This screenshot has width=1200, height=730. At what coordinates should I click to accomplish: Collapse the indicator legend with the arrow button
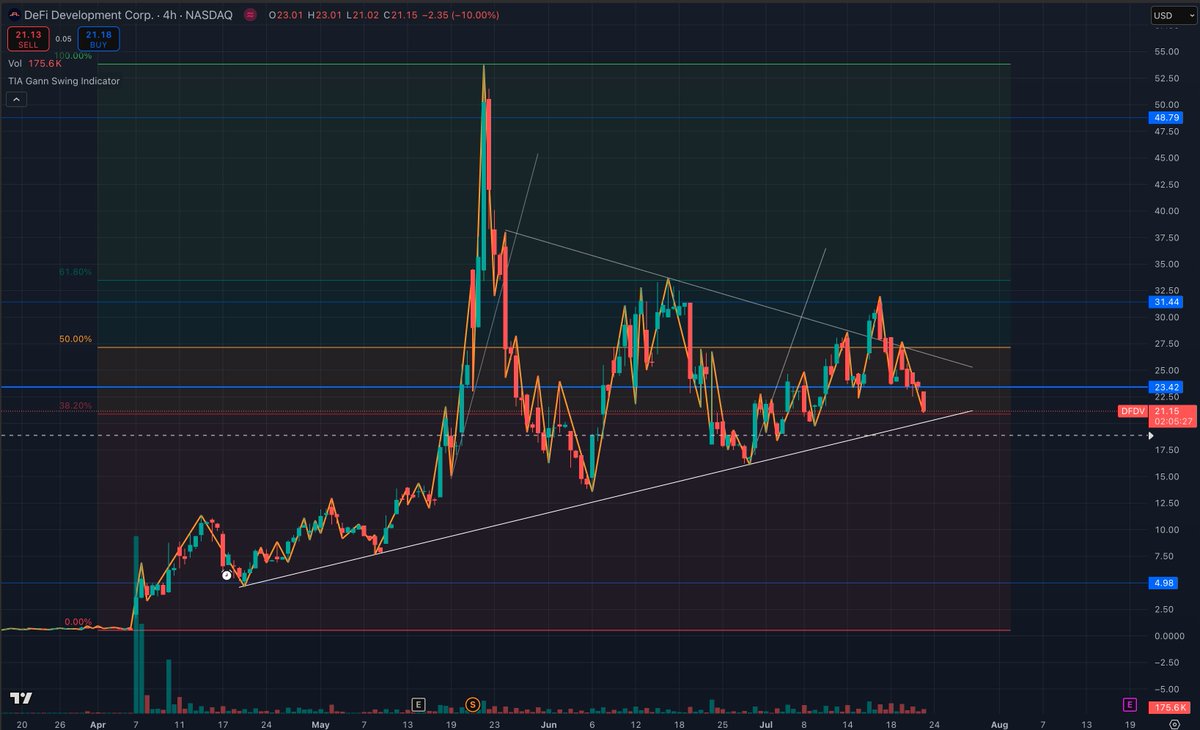point(16,99)
